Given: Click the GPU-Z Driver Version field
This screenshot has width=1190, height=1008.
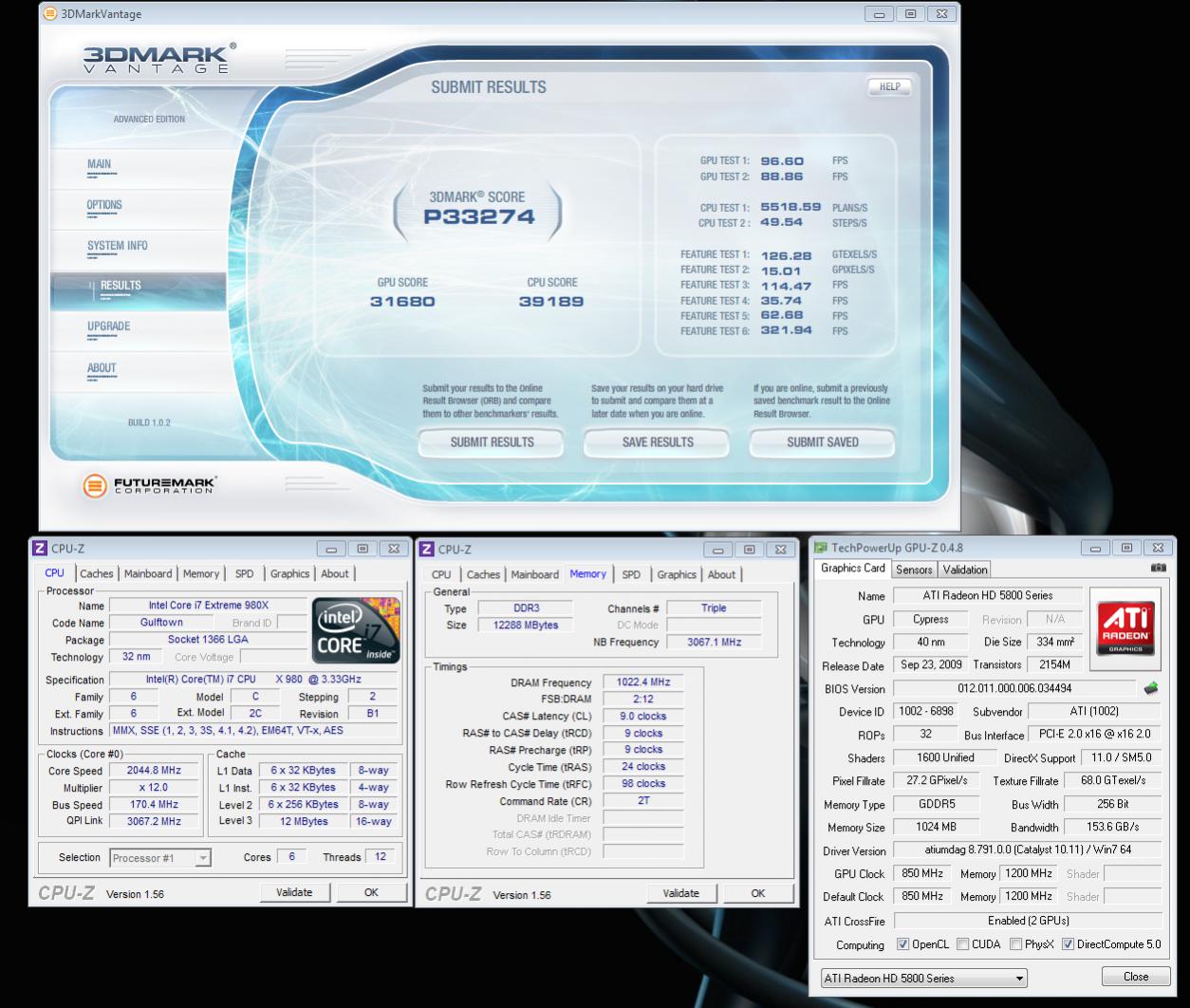Looking at the screenshot, I should [1028, 850].
